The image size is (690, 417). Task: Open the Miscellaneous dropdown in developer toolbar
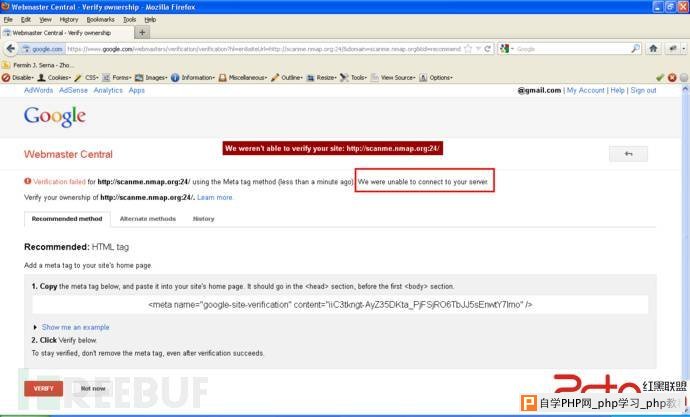pyautogui.click(x=243, y=77)
